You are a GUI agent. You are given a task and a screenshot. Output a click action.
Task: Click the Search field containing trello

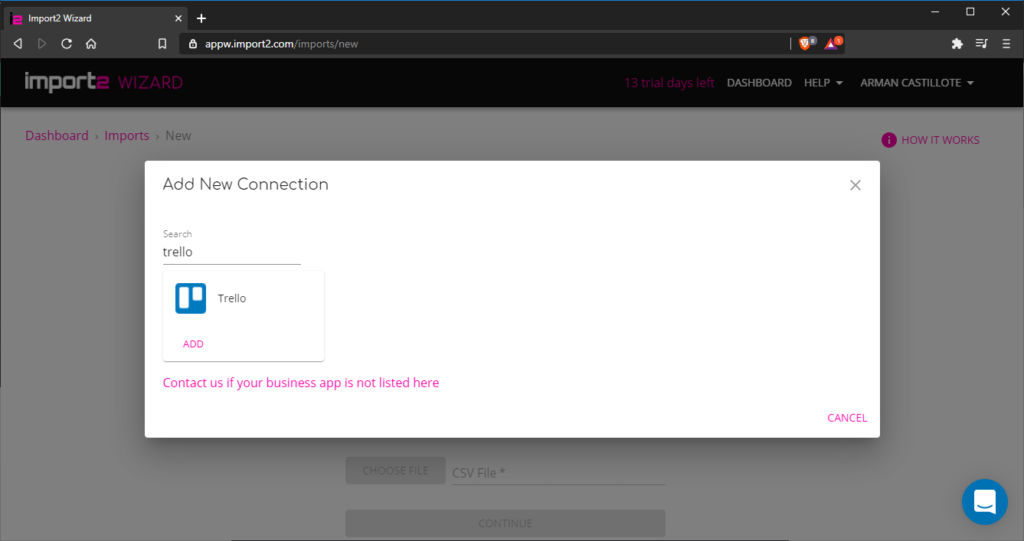[x=231, y=252]
